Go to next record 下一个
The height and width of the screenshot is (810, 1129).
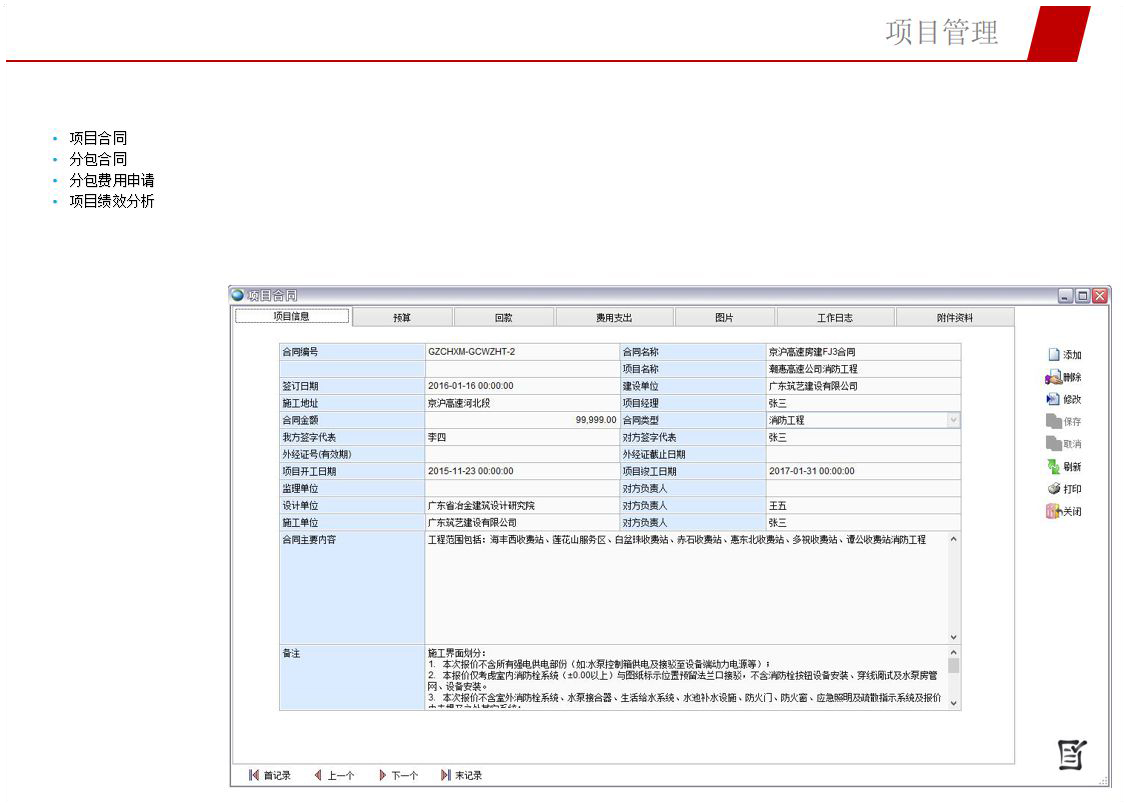click(x=382, y=775)
